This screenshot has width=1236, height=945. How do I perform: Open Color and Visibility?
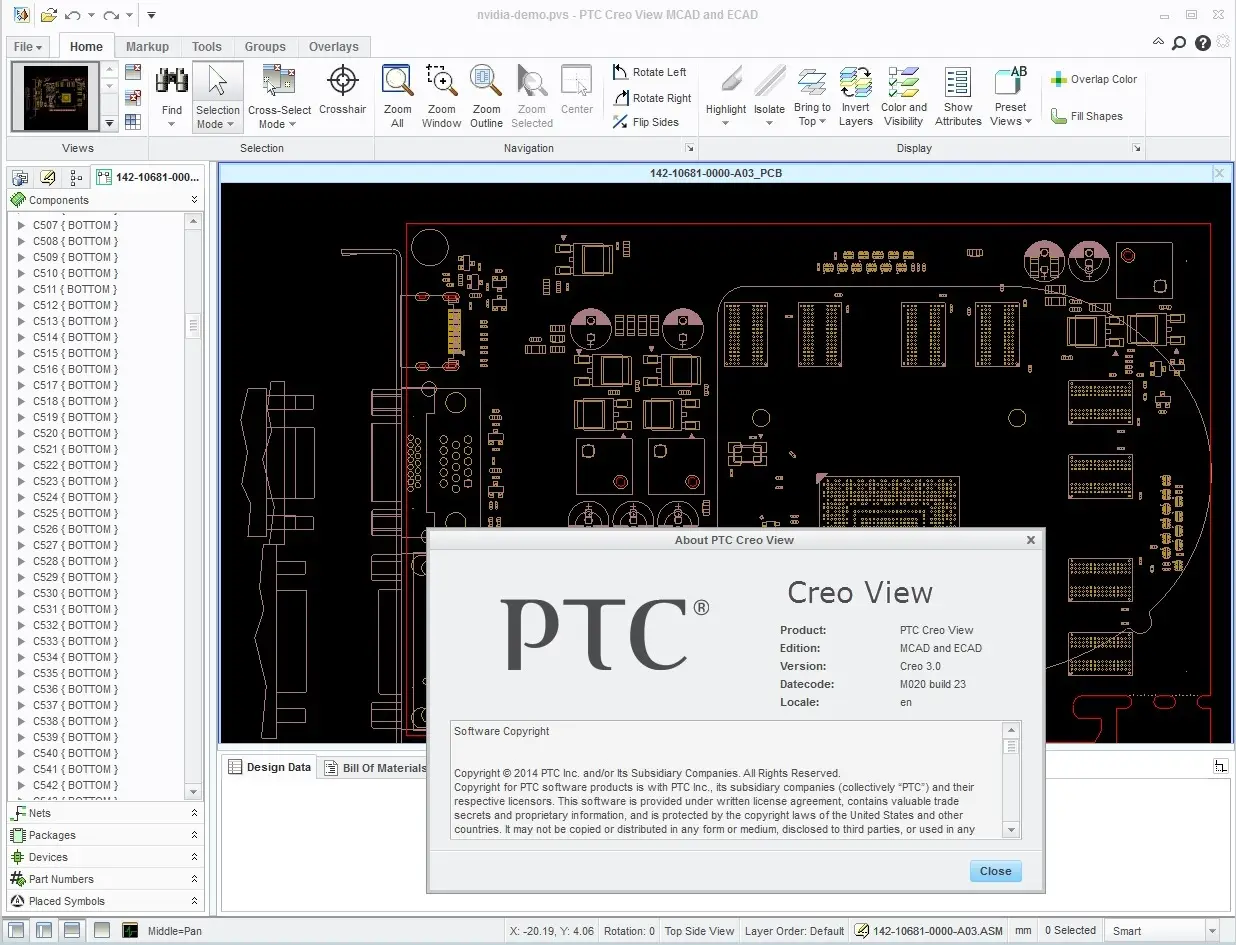point(904,96)
